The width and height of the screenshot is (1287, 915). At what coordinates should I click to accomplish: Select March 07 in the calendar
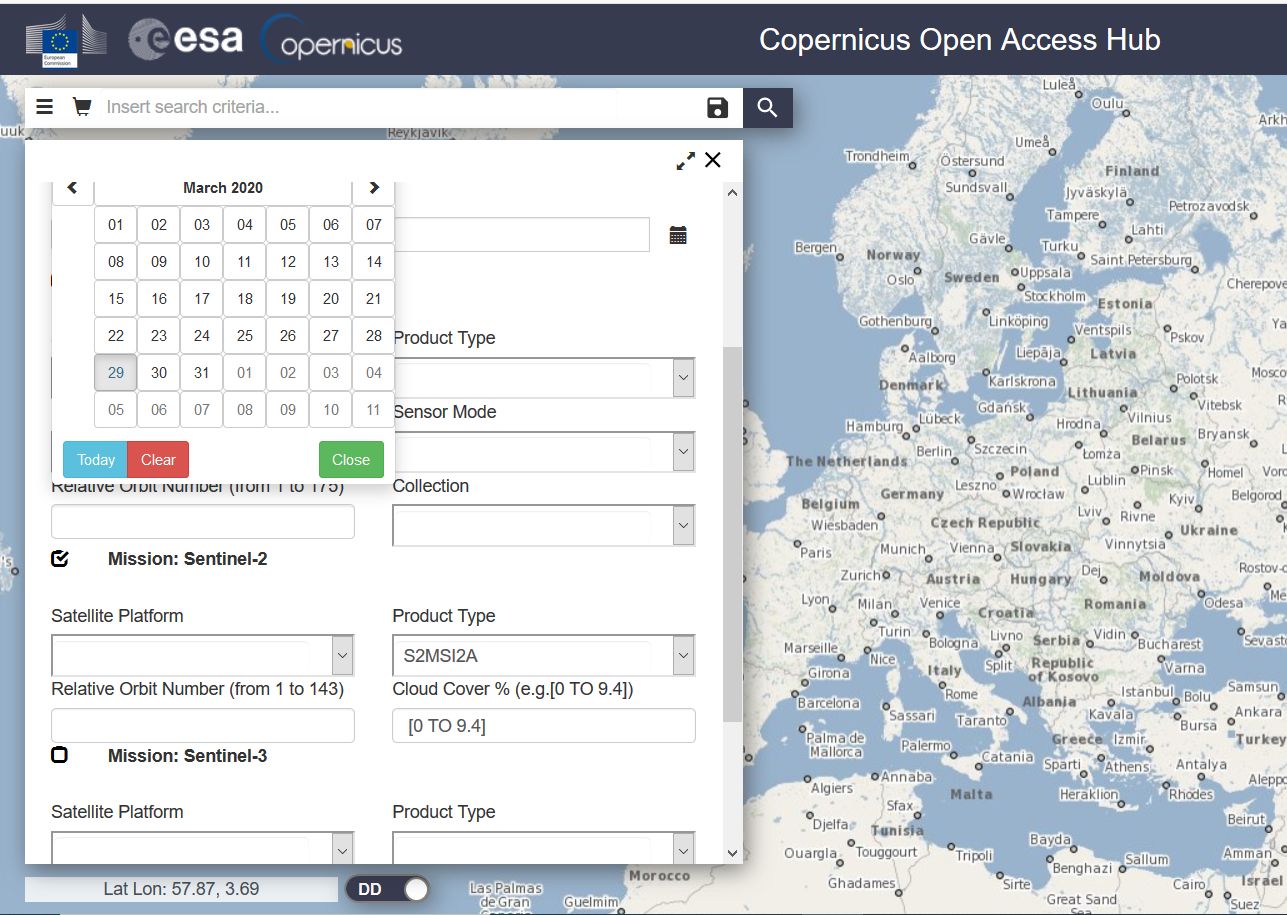374,225
